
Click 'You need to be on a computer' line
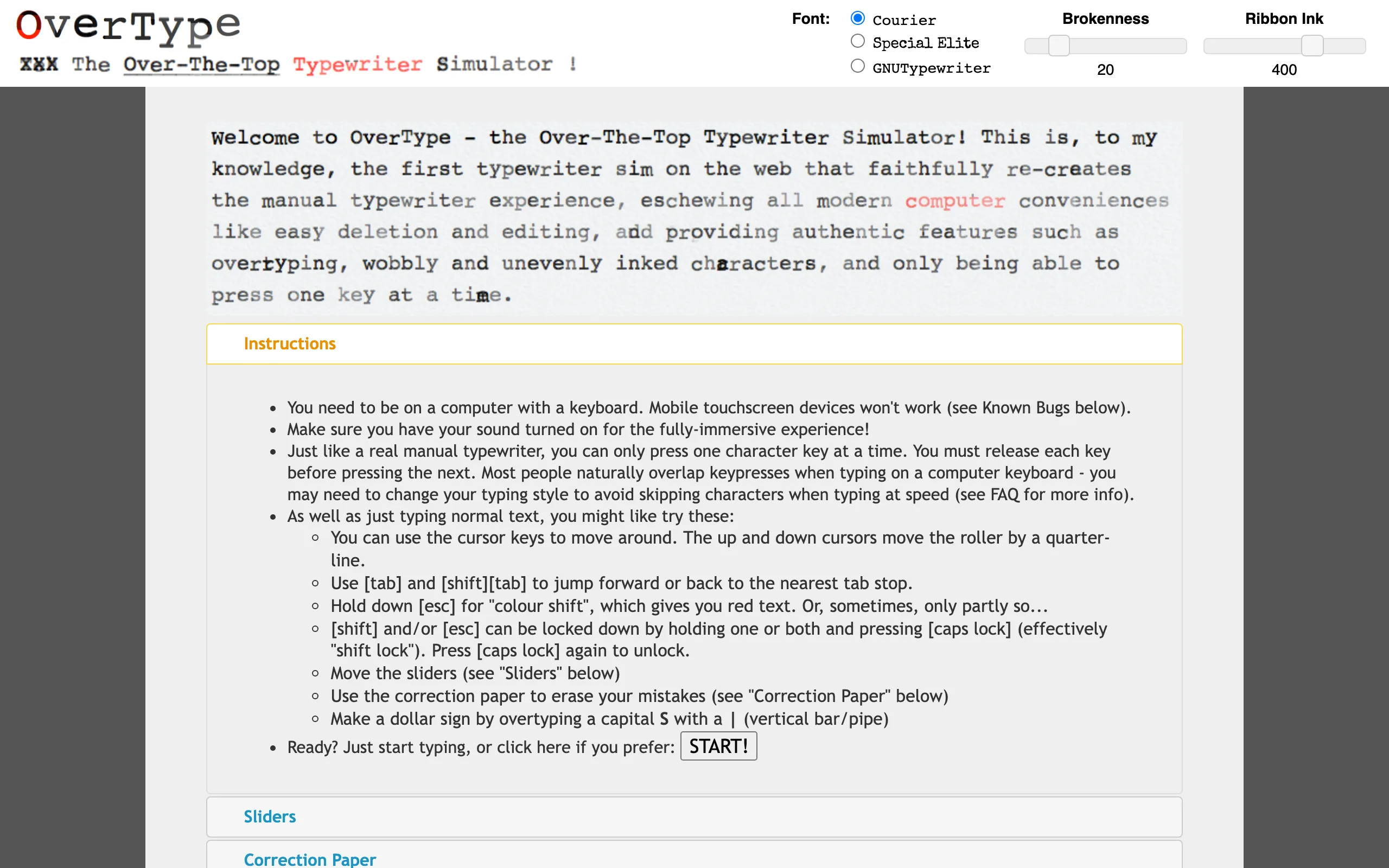click(709, 407)
